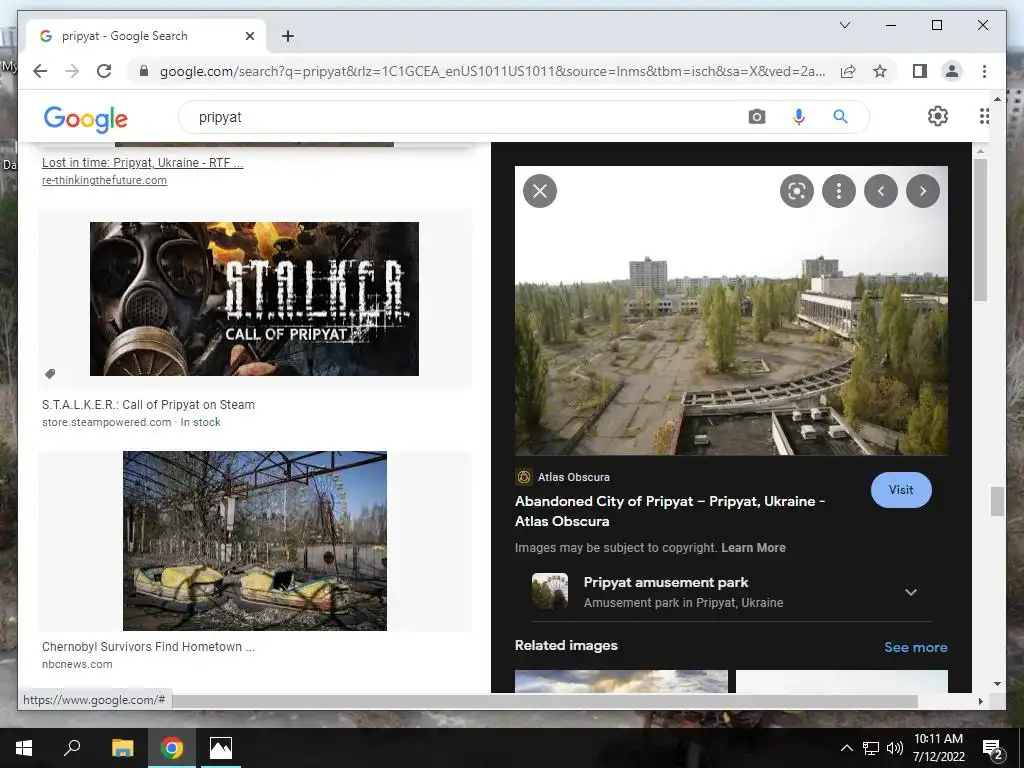Click the Learn More copyright link
1024x768 pixels.
[753, 548]
